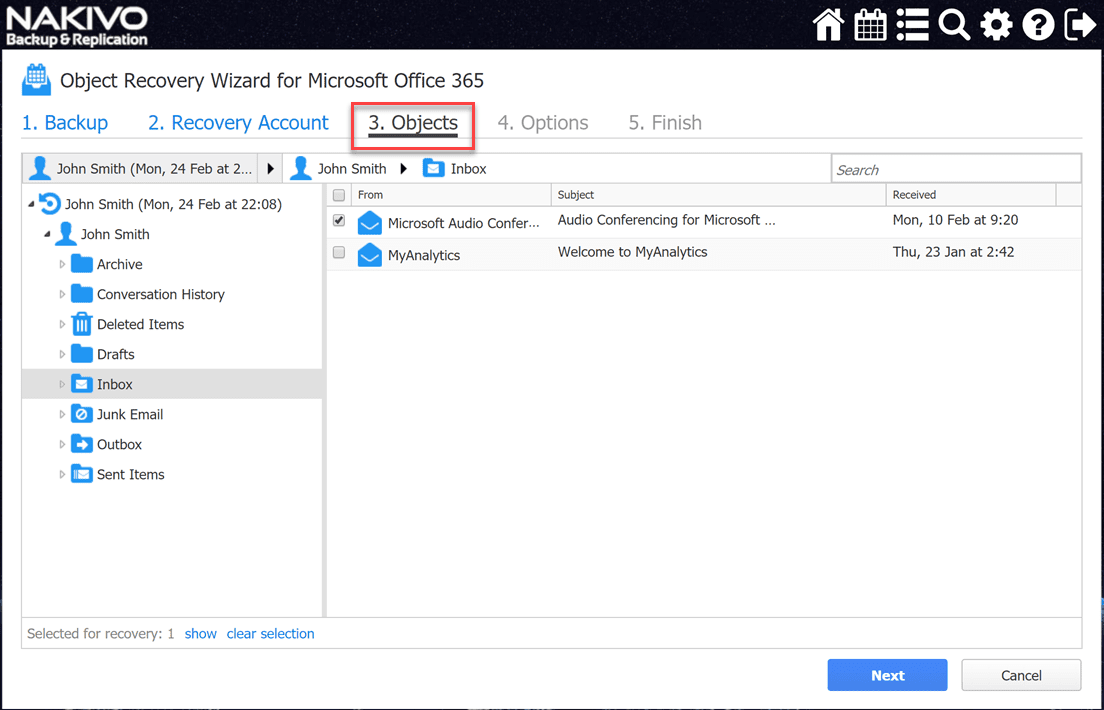
Task: Click the show link
Action: point(201,633)
